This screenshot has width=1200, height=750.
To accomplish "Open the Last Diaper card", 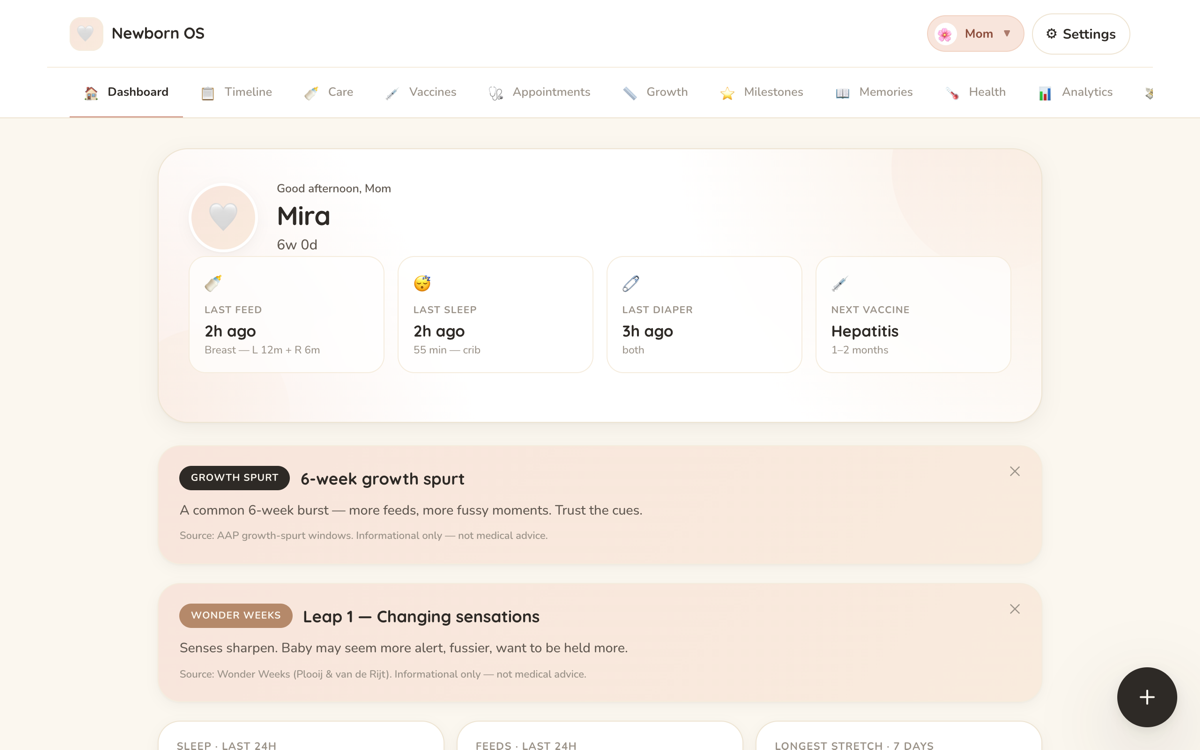I will (704, 315).
